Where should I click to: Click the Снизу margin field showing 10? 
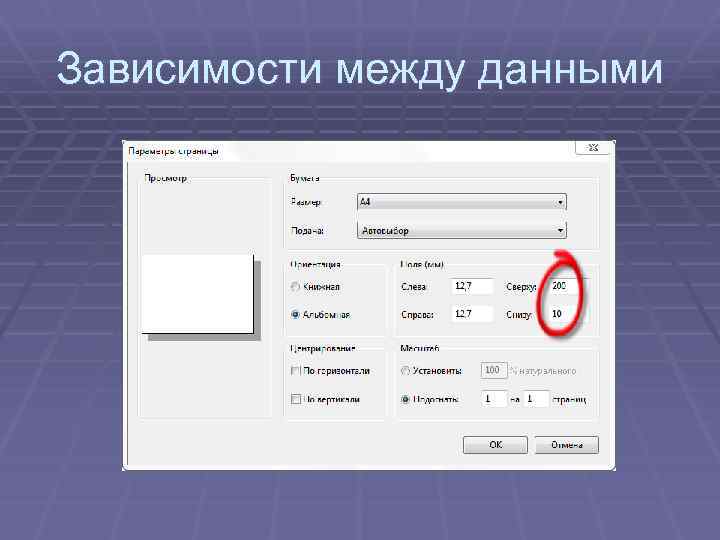click(x=568, y=314)
